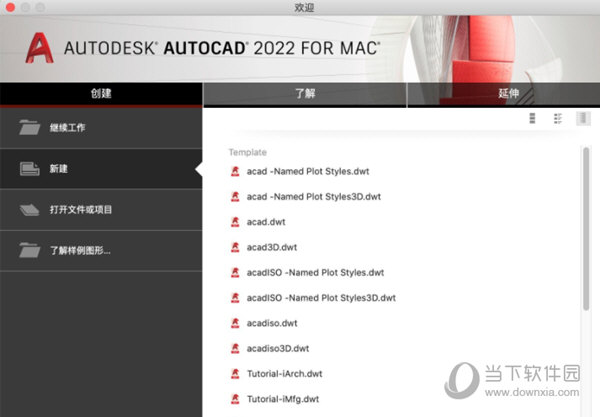Screen dimensions: 600x417
Task: Click the 打开文件或项目 stacked sheets icon
Action: [29, 210]
